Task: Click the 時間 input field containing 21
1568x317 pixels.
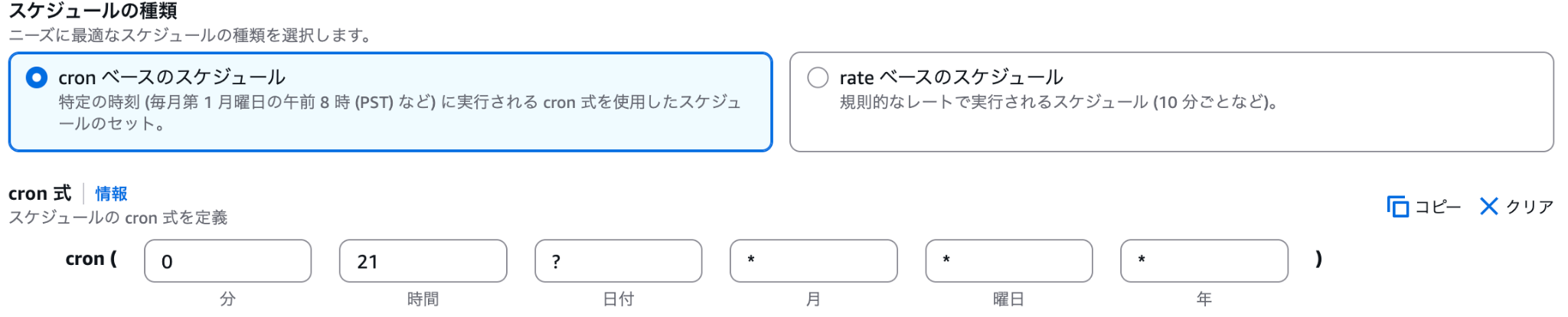Action: pos(423,261)
